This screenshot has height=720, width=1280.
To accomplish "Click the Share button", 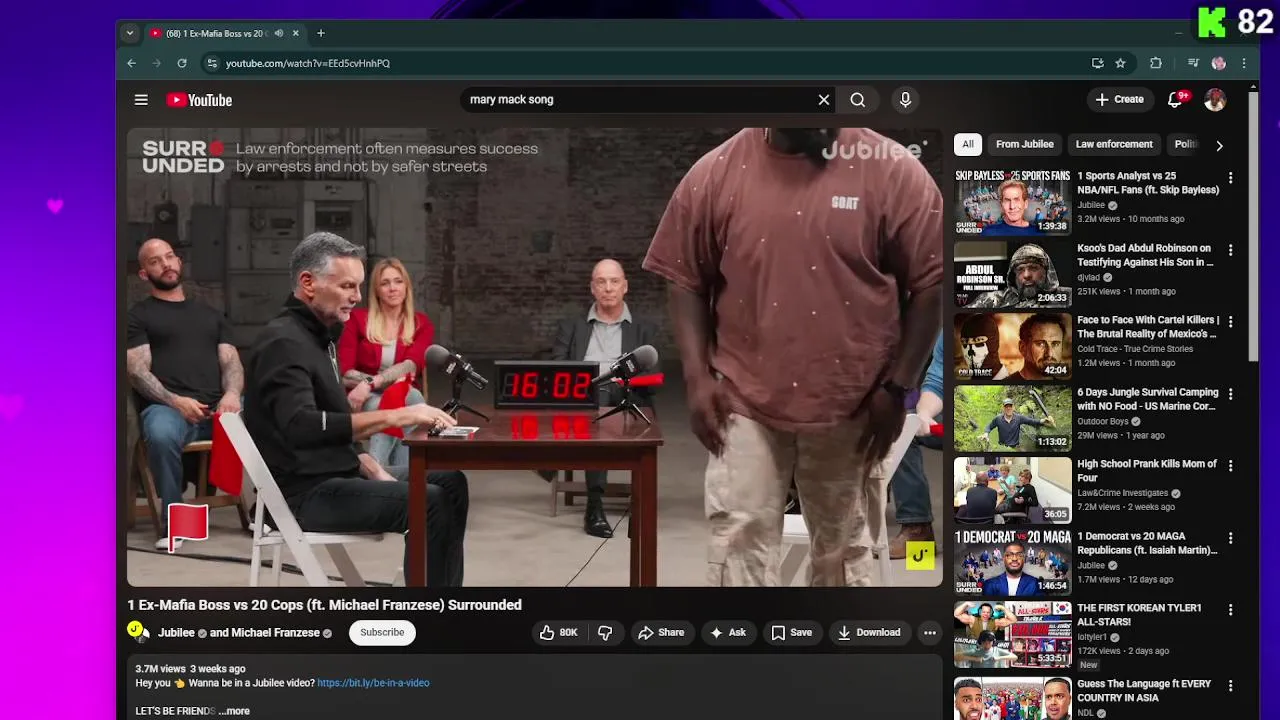I will point(661,633).
